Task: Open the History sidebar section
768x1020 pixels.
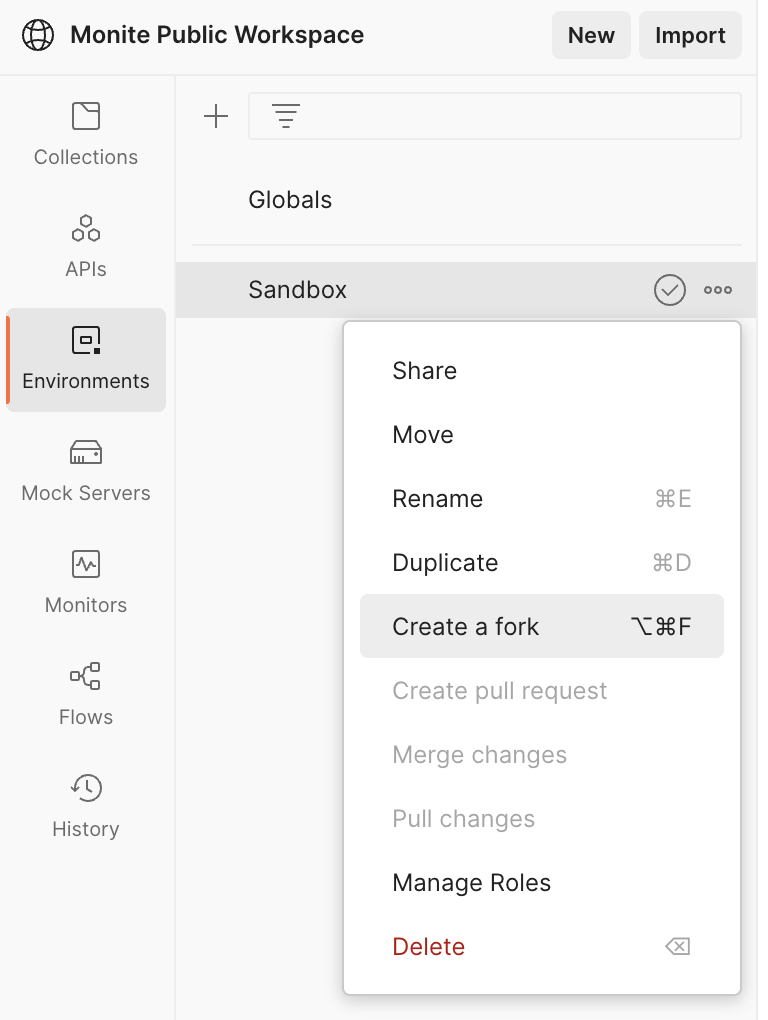Action: [x=86, y=805]
